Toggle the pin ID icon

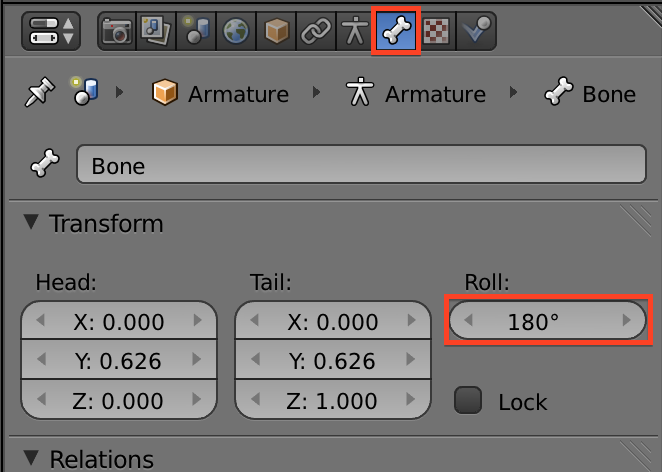click(x=38, y=93)
